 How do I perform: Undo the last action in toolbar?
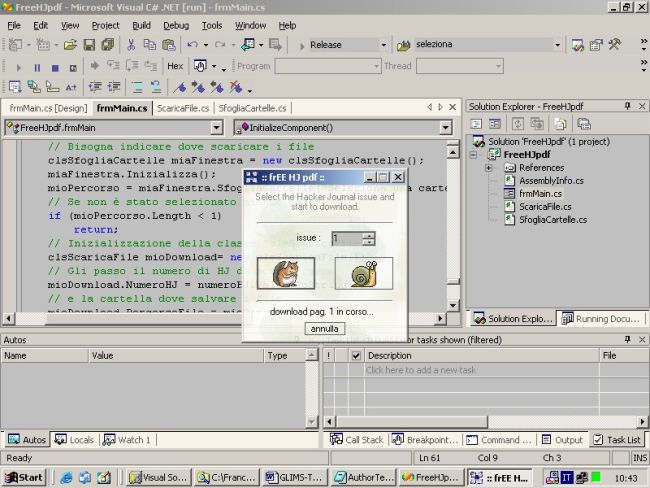(192, 45)
